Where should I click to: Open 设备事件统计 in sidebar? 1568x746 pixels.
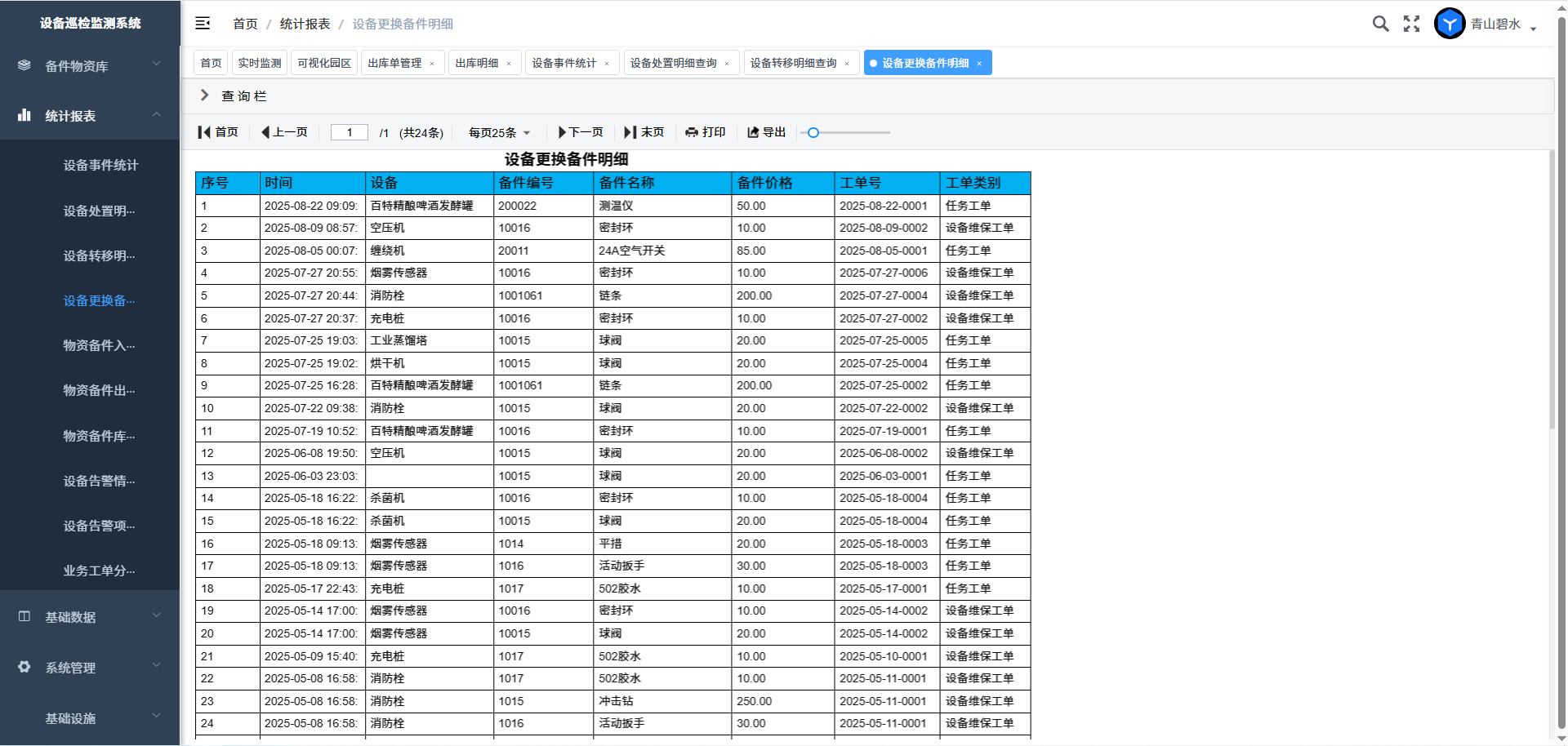click(x=100, y=165)
